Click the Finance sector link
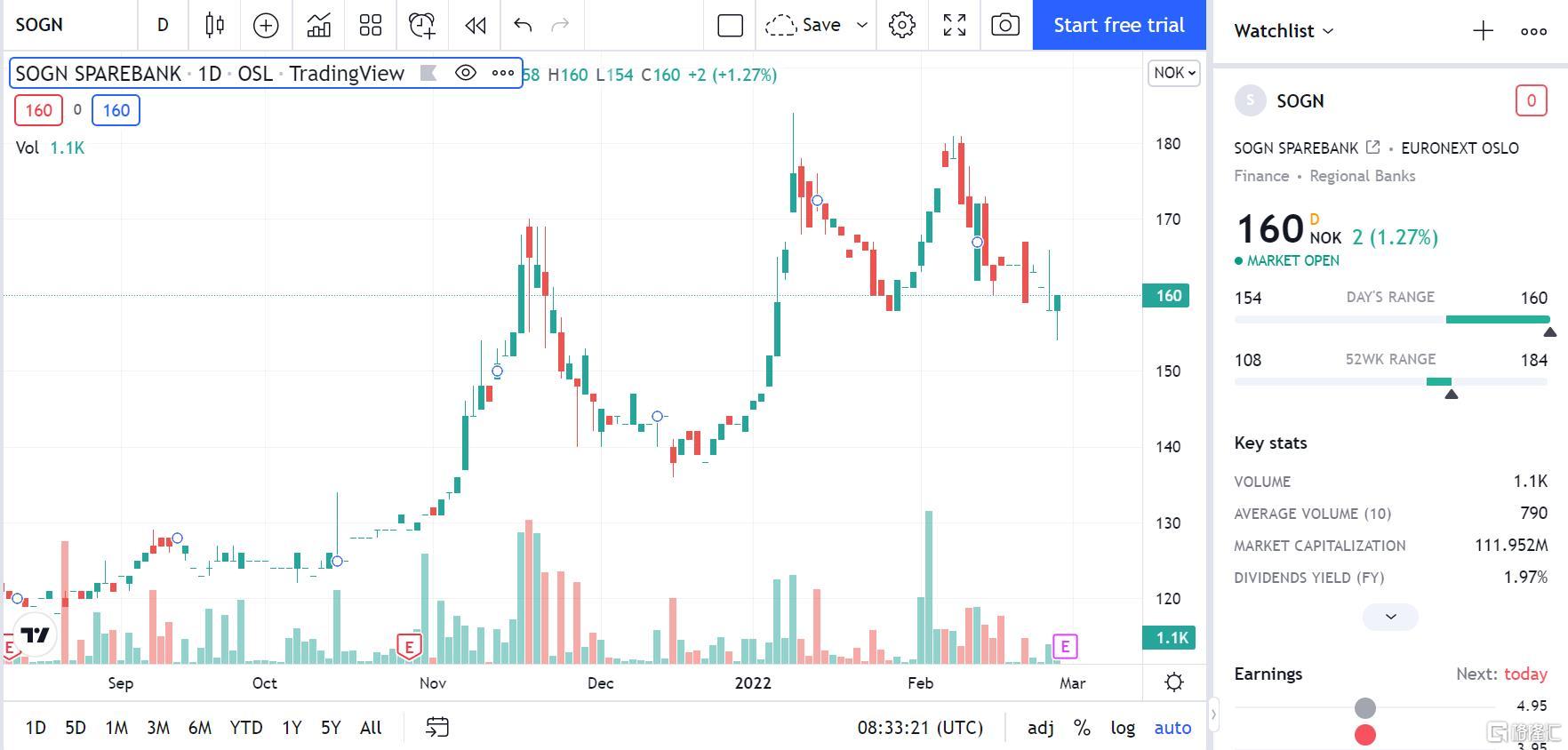Viewport: 1568px width, 750px height. (1261, 176)
